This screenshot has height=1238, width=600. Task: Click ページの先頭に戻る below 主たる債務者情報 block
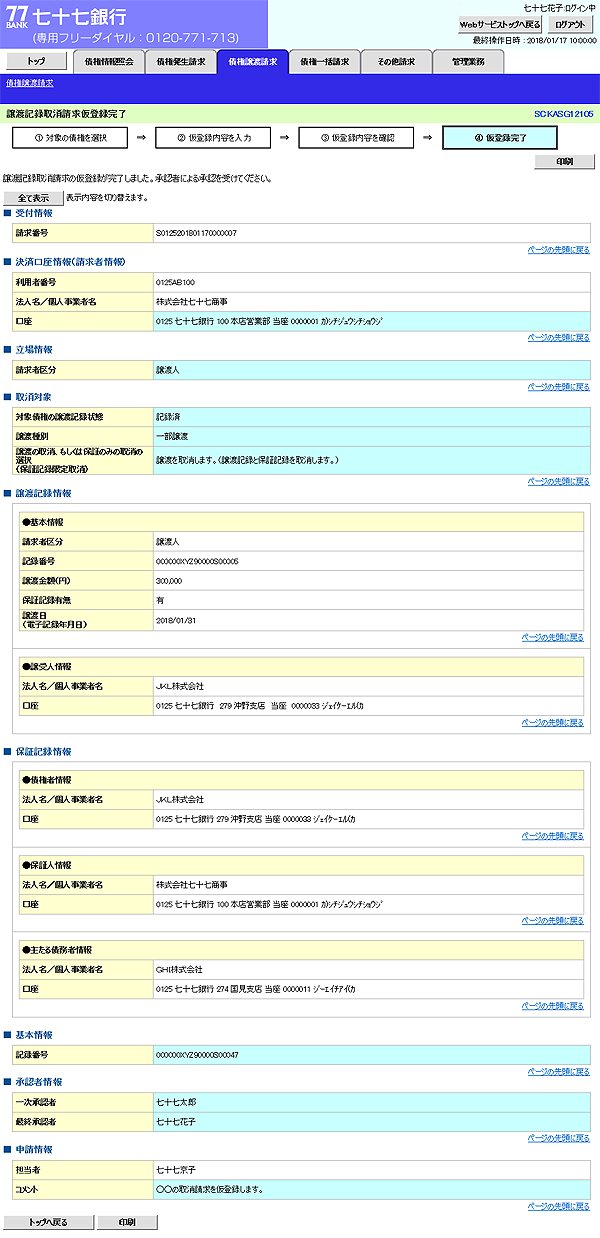pyautogui.click(x=552, y=1005)
